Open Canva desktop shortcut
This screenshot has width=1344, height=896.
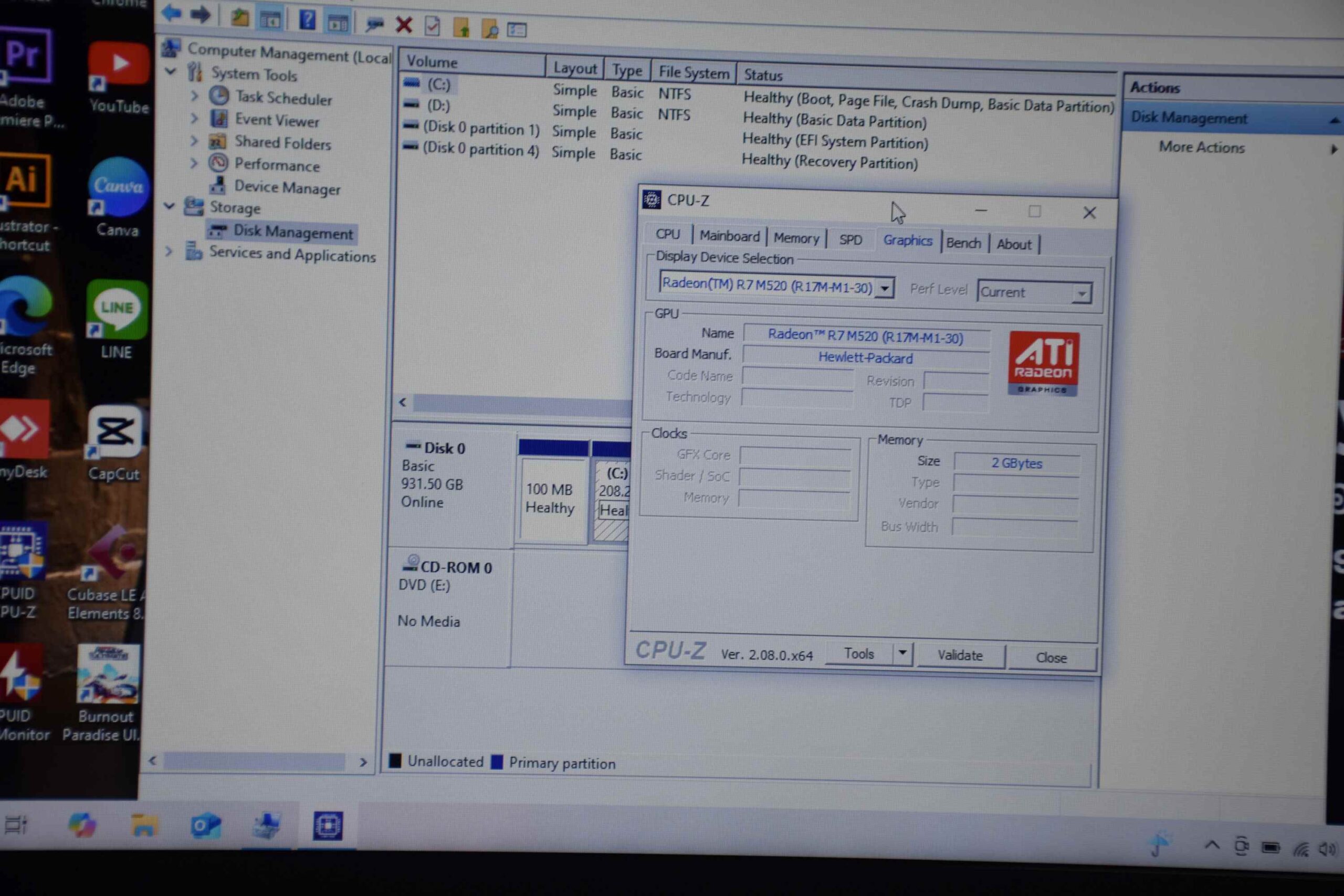118,197
